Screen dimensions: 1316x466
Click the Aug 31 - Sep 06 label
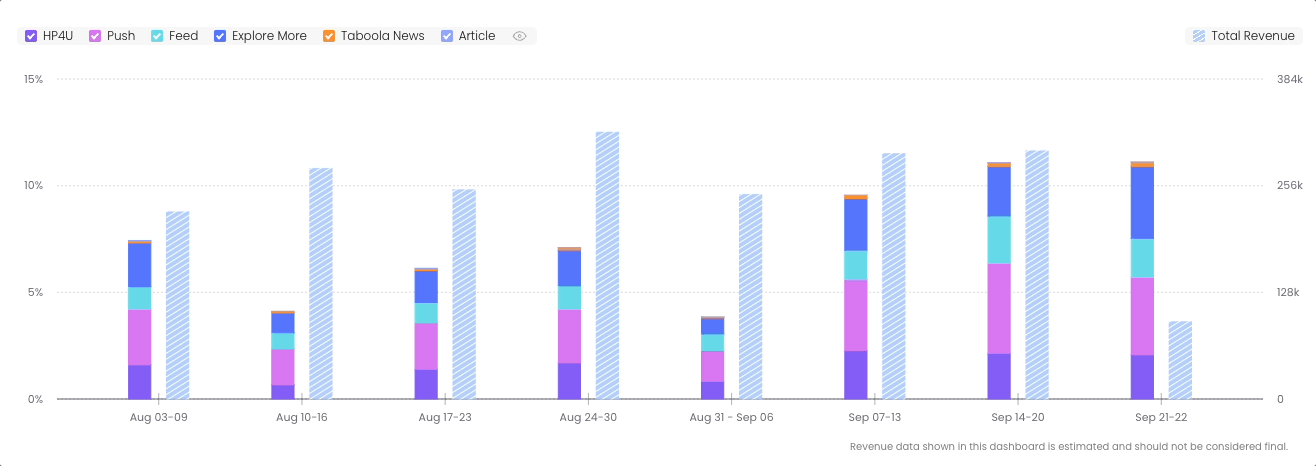pyautogui.click(x=731, y=417)
